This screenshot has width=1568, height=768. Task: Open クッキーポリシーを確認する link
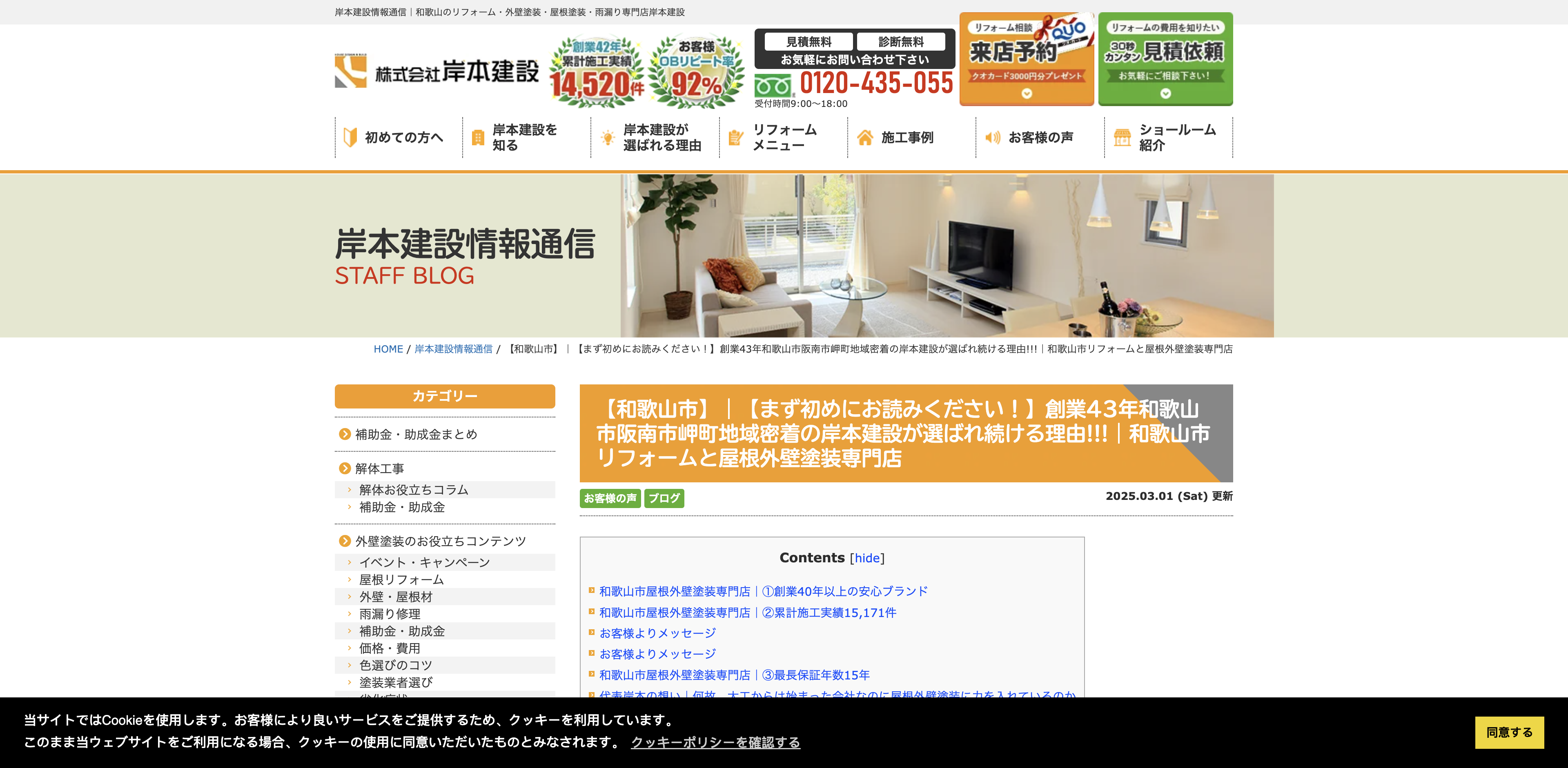(x=715, y=742)
